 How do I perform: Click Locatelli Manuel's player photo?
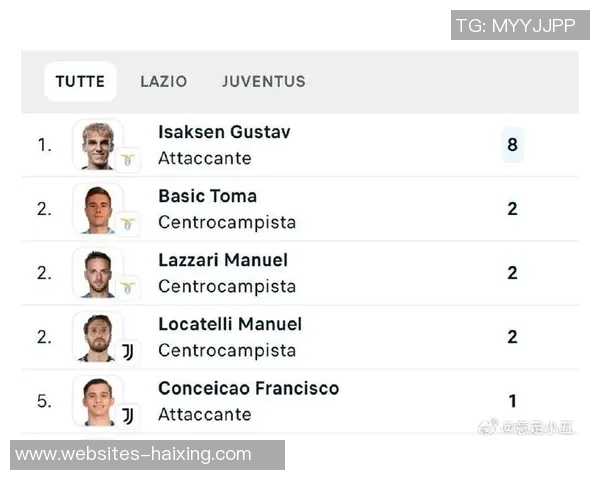[x=98, y=337]
